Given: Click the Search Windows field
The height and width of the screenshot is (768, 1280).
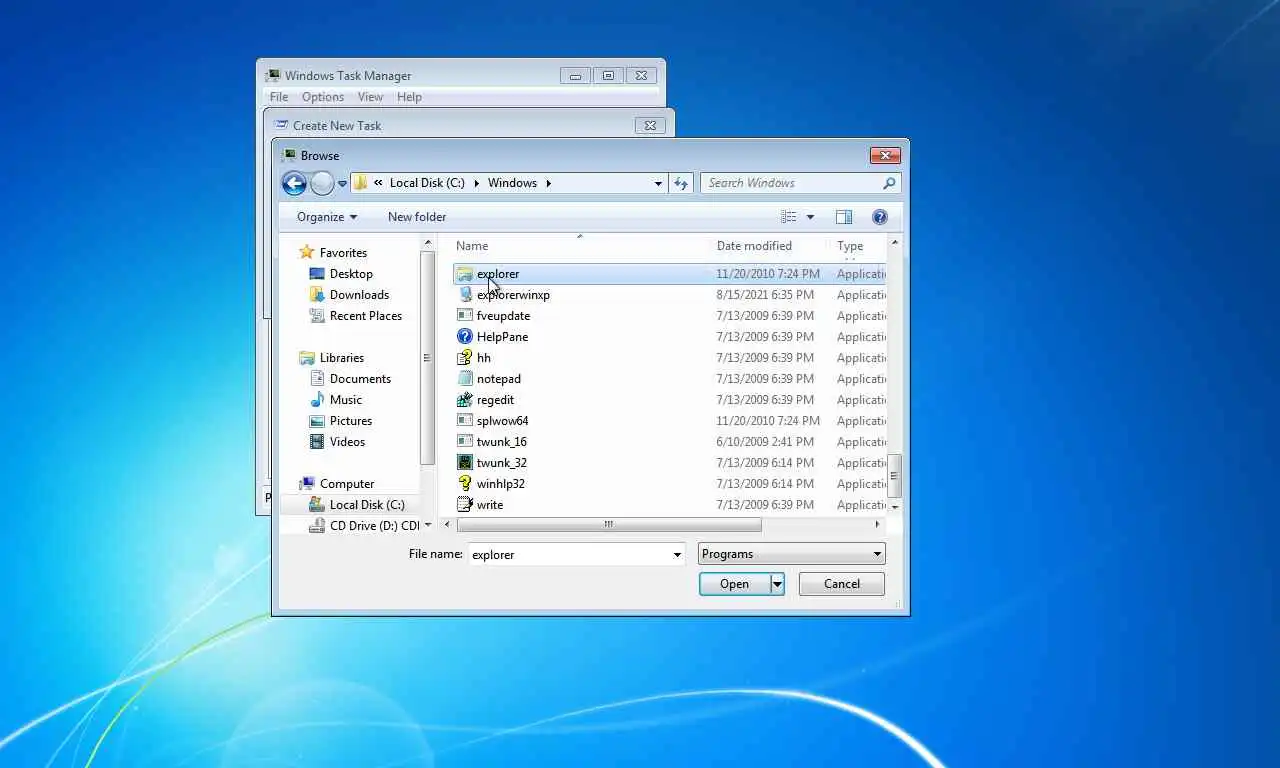Looking at the screenshot, I should pyautogui.click(x=790, y=183).
